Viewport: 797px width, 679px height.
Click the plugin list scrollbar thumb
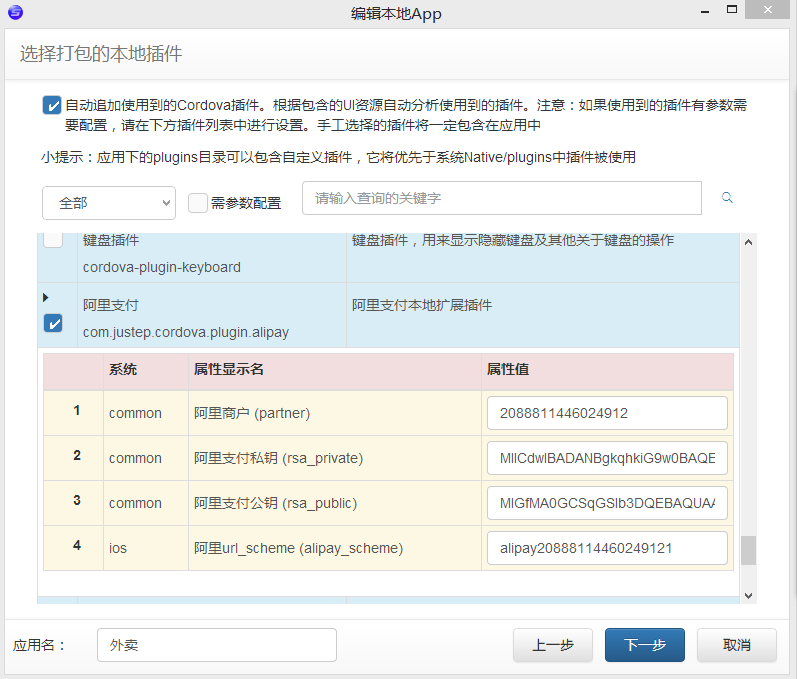(x=748, y=550)
